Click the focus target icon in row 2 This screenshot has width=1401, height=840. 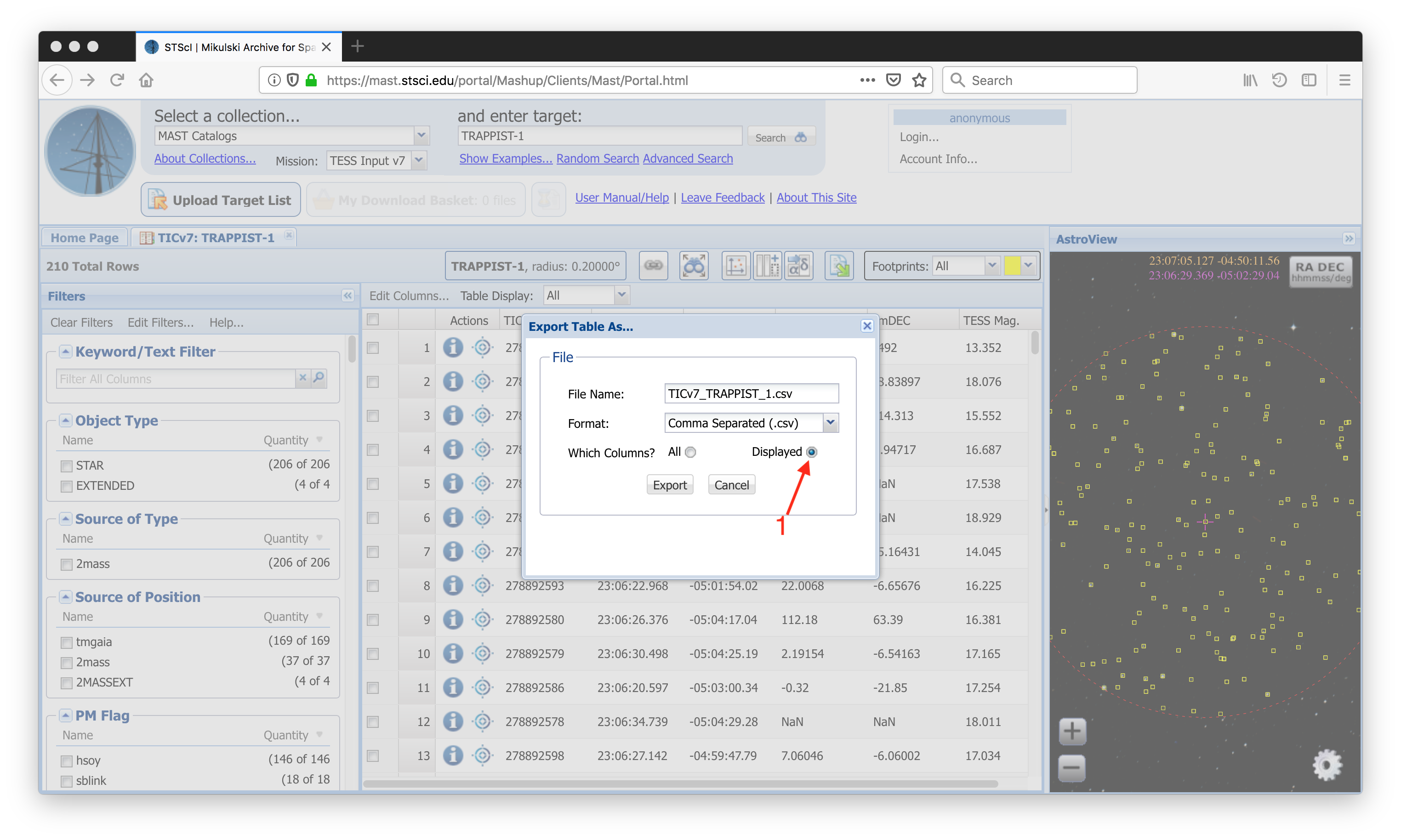[482, 381]
